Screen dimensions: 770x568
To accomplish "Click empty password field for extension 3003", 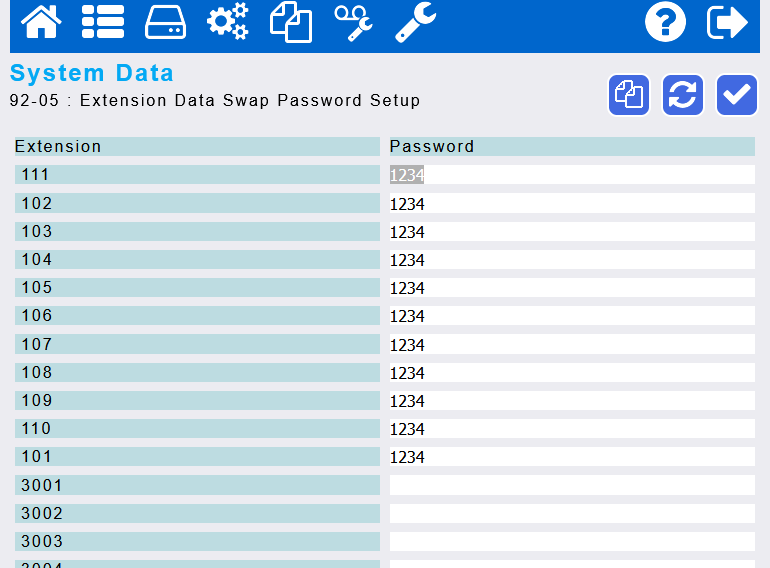I will point(572,541).
